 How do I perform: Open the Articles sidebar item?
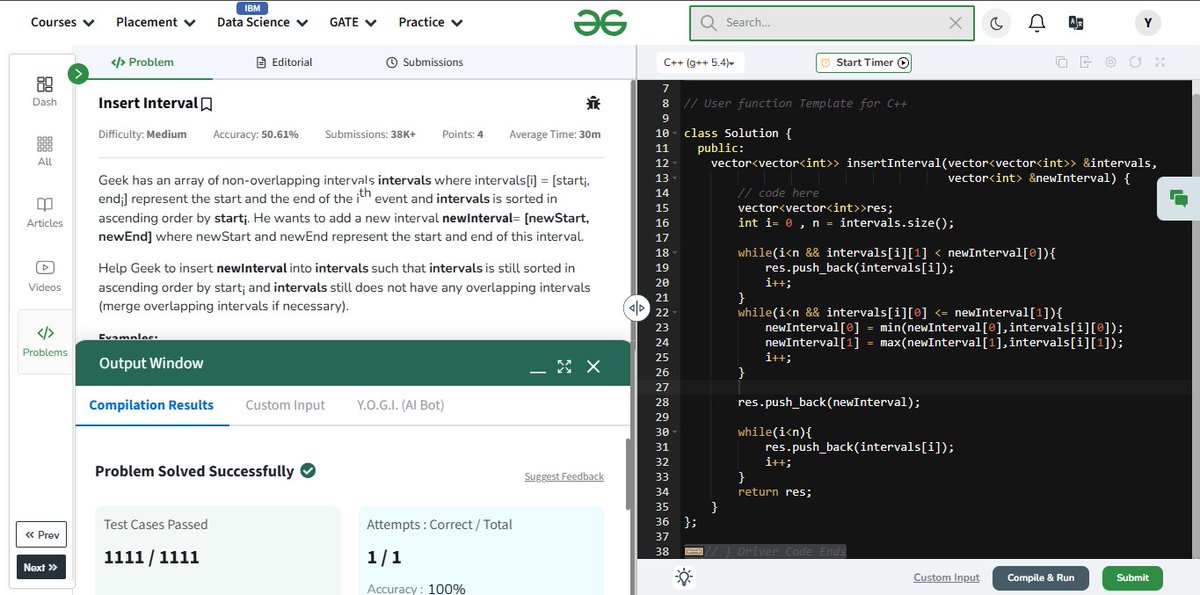point(45,212)
